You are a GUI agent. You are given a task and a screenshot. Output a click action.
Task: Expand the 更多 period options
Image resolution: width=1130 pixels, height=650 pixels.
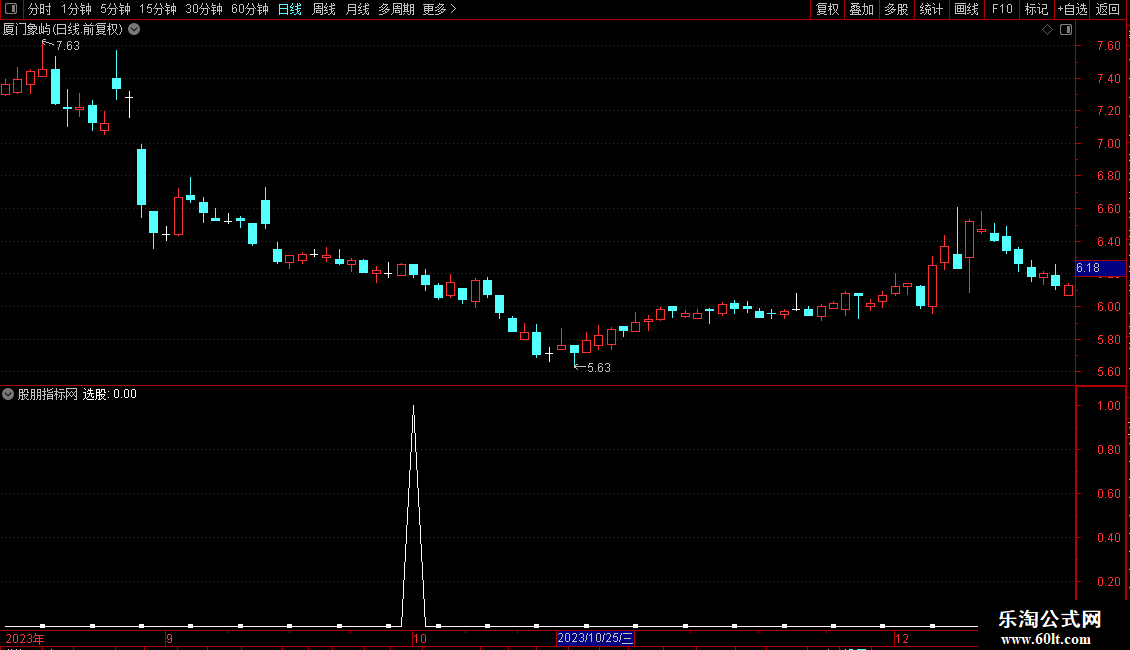(439, 9)
